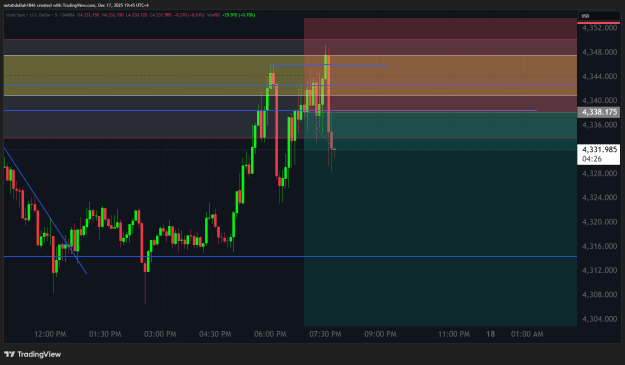Click the 4,336.000 price axis label

pos(599,125)
